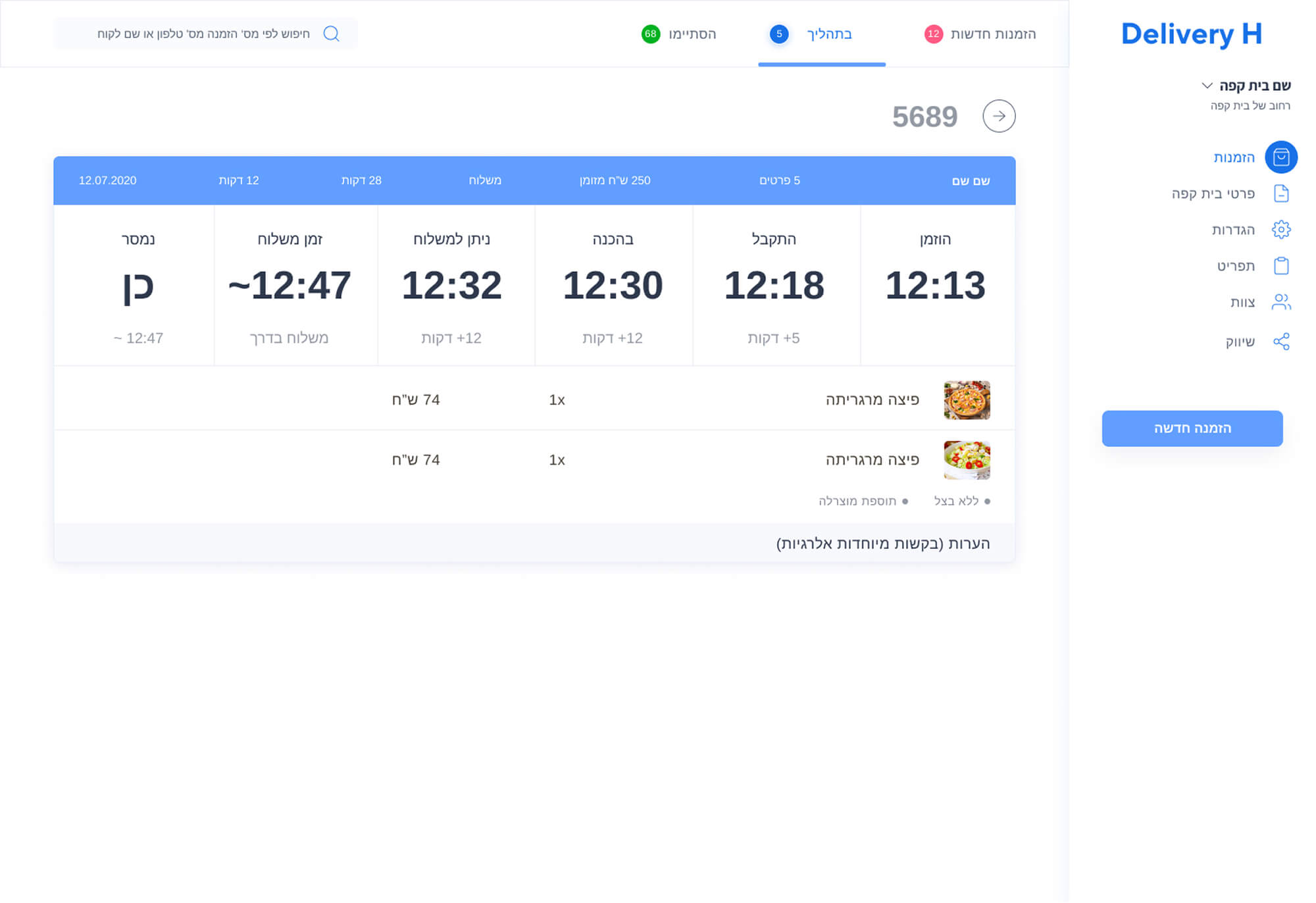Click the settings gear icon
The width and height of the screenshot is (1316, 903).
point(1280,230)
